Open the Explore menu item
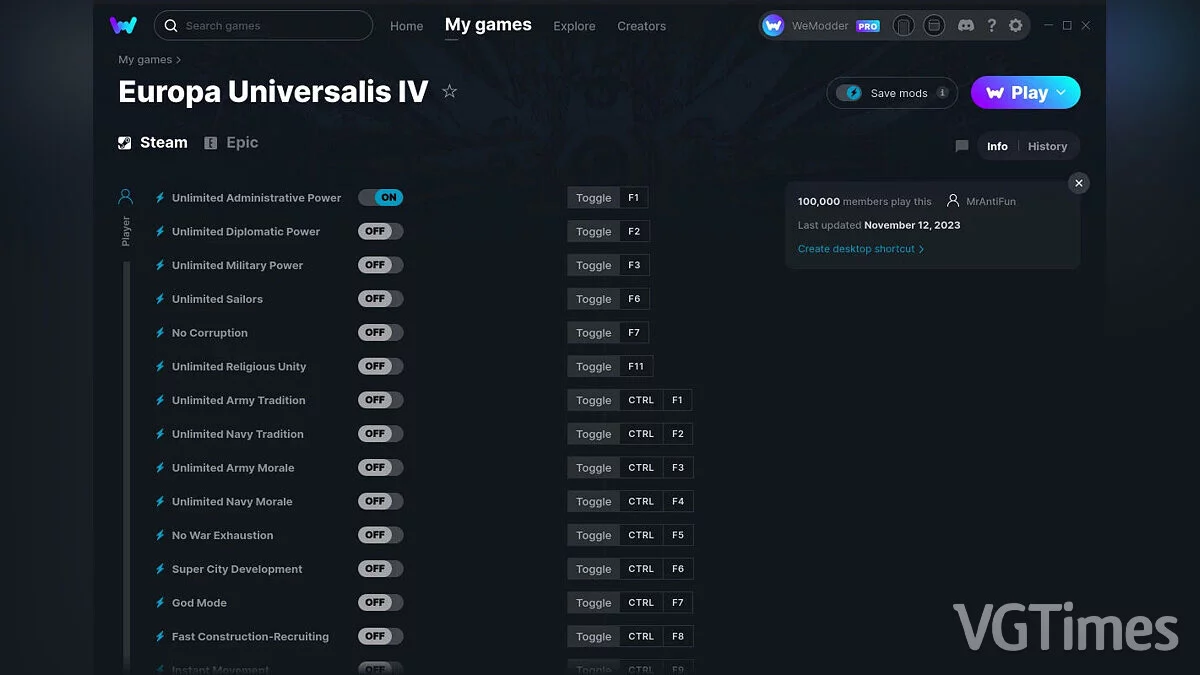 tap(574, 26)
